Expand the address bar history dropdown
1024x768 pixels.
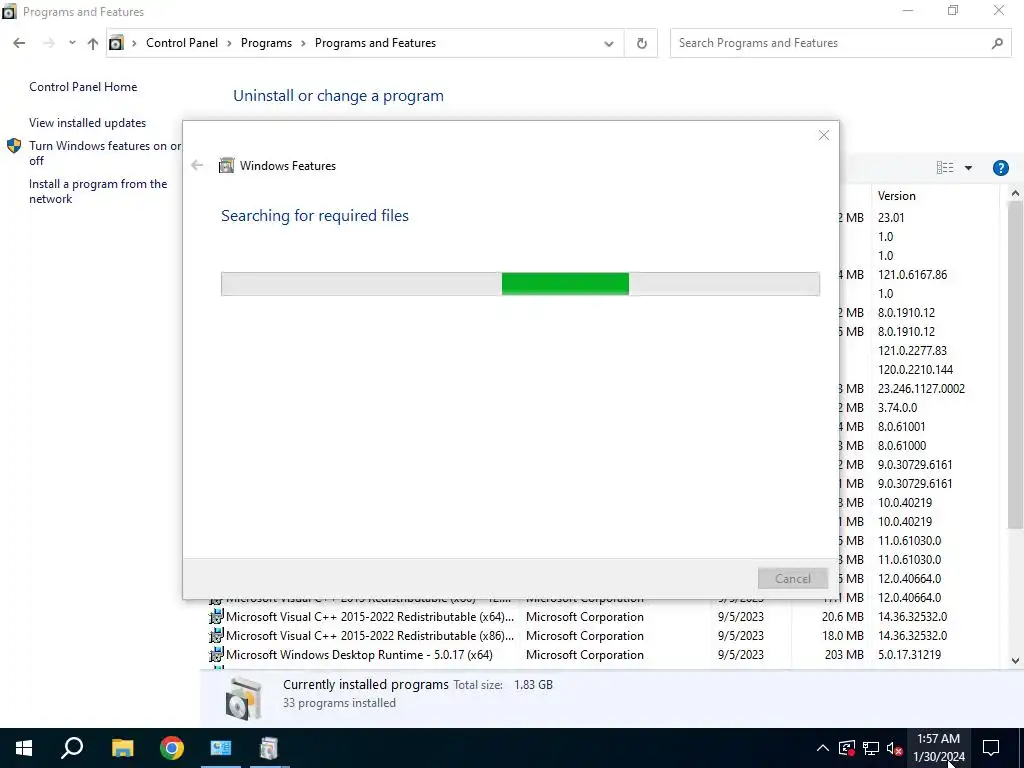(609, 44)
